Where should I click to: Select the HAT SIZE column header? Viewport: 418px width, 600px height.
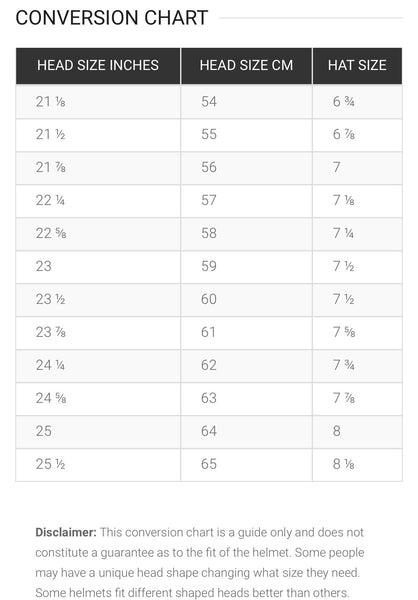click(357, 65)
